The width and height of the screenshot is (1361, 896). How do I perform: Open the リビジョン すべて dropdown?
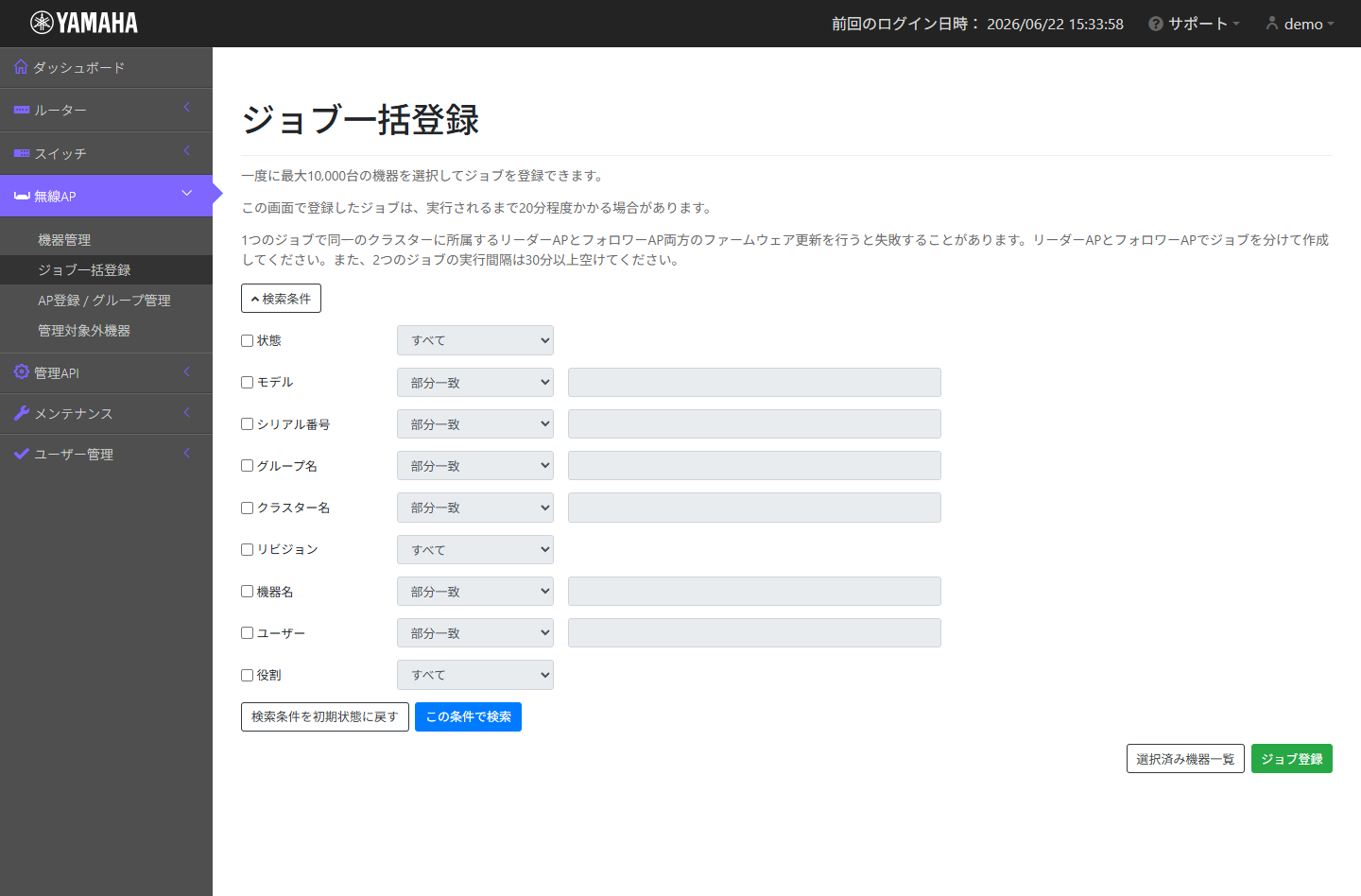click(x=475, y=549)
